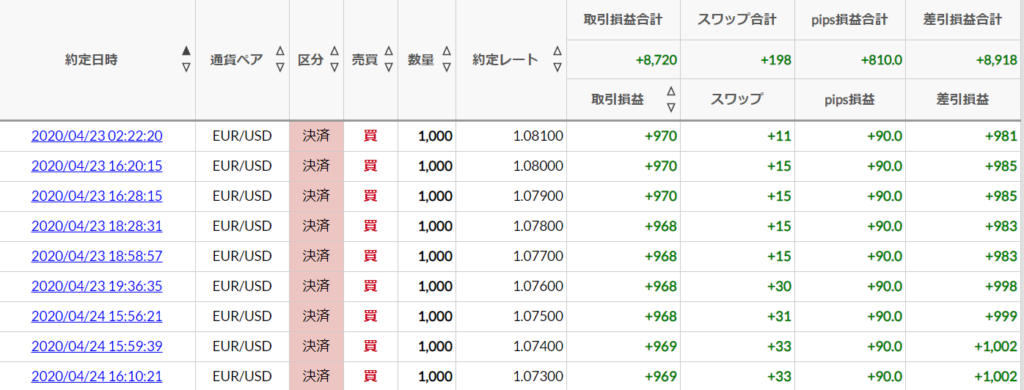
Task: Sort 通貨ペア column descending via down arrow
Action: tap(280, 67)
